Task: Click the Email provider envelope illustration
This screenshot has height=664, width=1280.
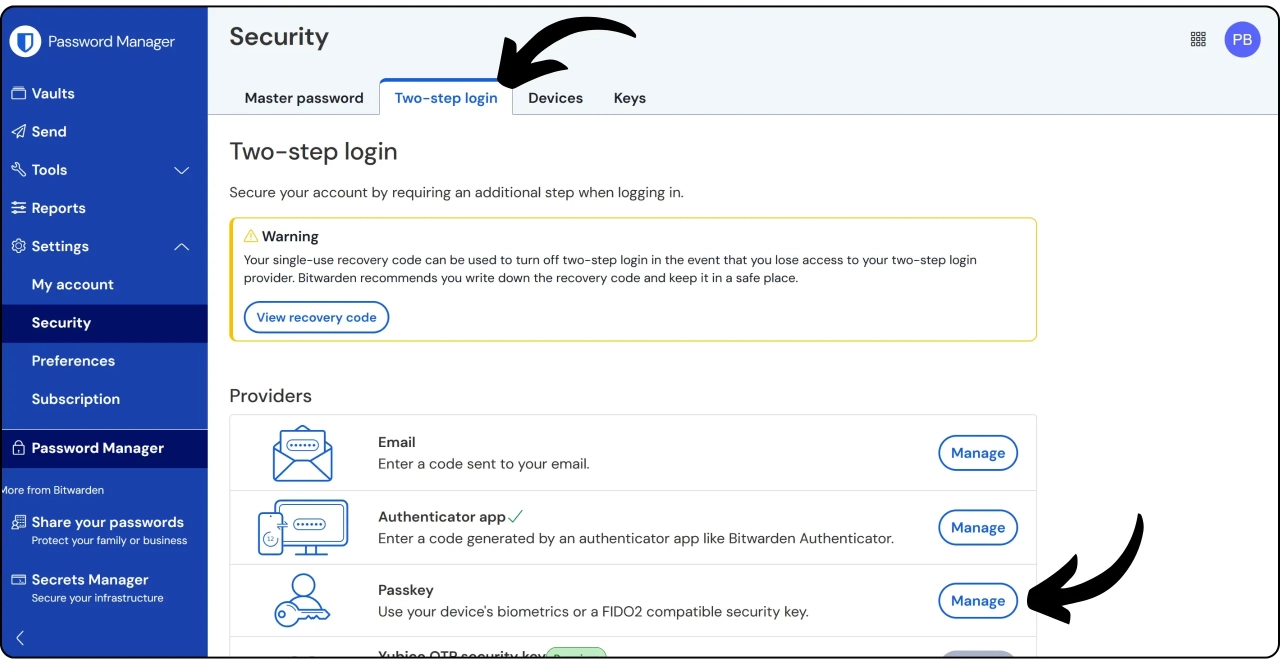Action: (x=303, y=453)
